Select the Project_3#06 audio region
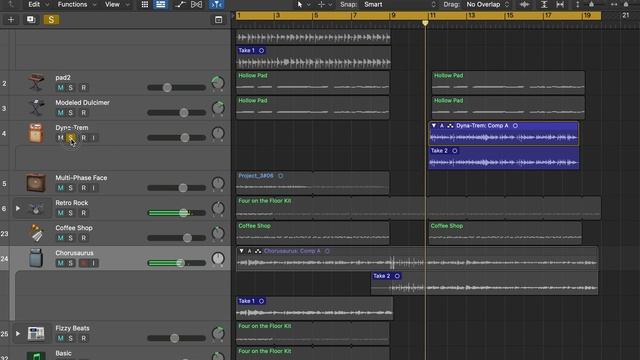Viewport: 640px width, 360px height. coord(312,183)
